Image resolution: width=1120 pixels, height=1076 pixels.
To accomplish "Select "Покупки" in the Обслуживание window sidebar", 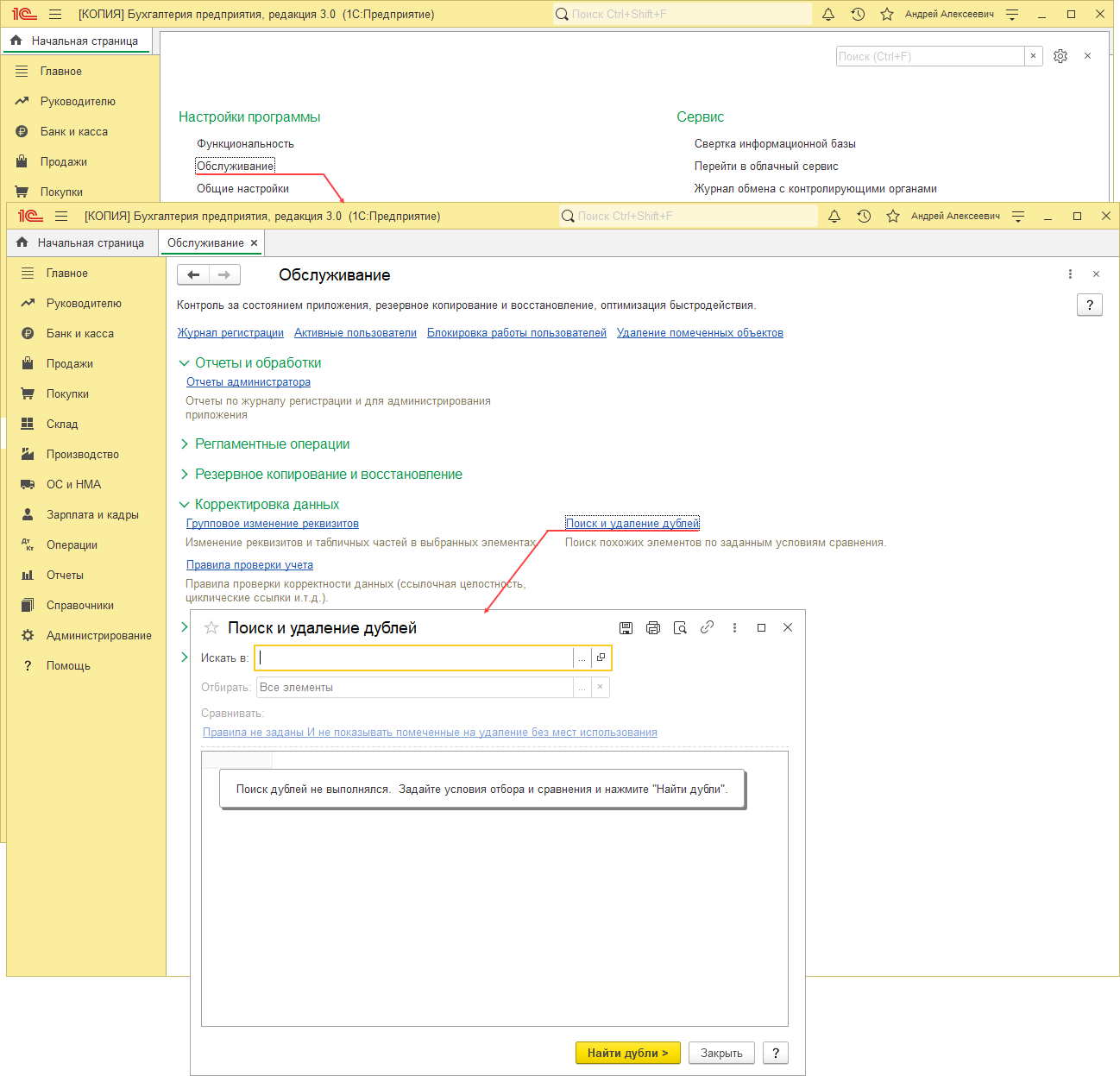I will coord(67,394).
